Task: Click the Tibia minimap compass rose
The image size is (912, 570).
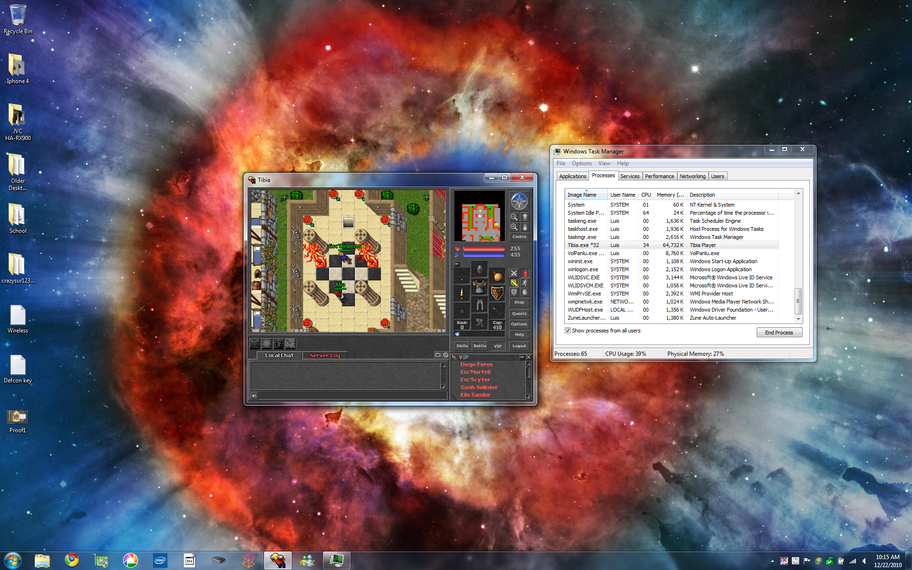Action: [519, 201]
